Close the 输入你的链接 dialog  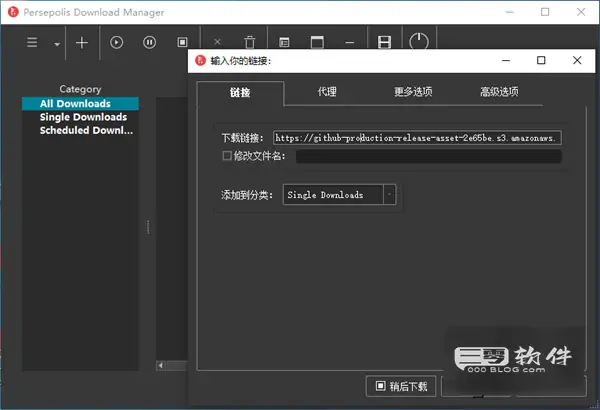pos(577,60)
